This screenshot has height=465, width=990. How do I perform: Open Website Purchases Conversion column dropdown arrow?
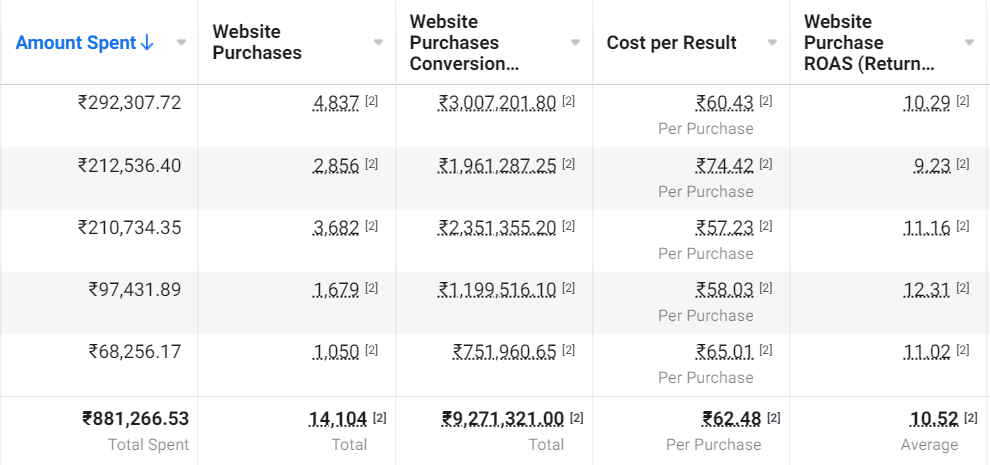pos(575,43)
